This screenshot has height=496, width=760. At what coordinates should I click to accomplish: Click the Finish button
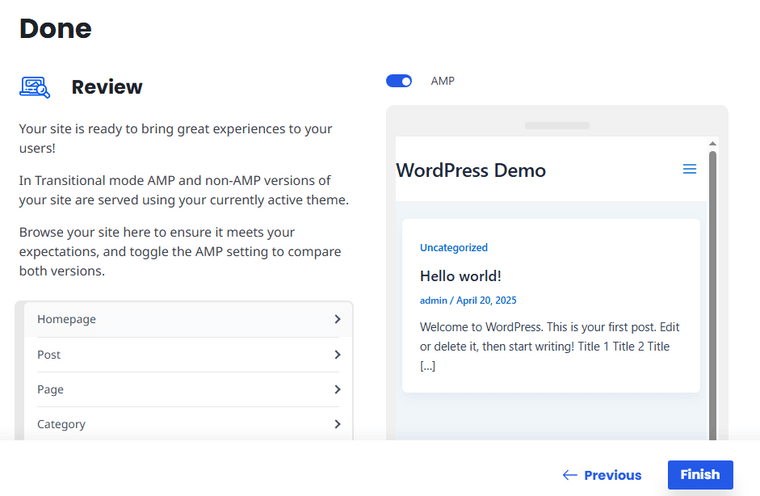pos(700,475)
